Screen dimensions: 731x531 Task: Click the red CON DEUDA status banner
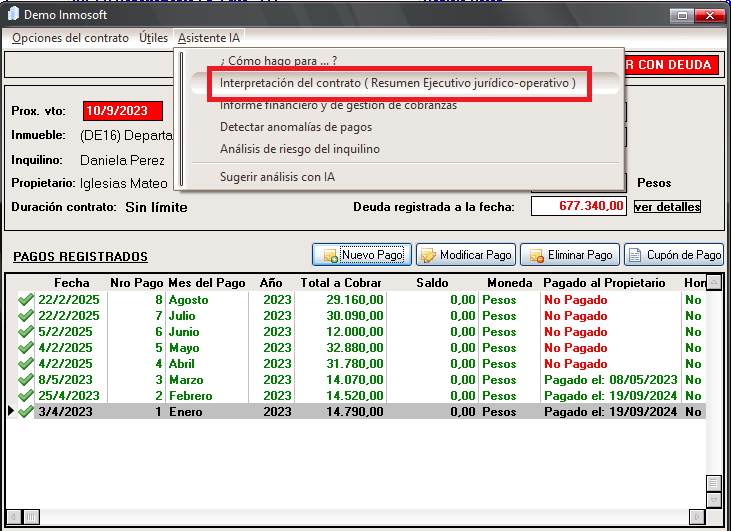[669, 65]
